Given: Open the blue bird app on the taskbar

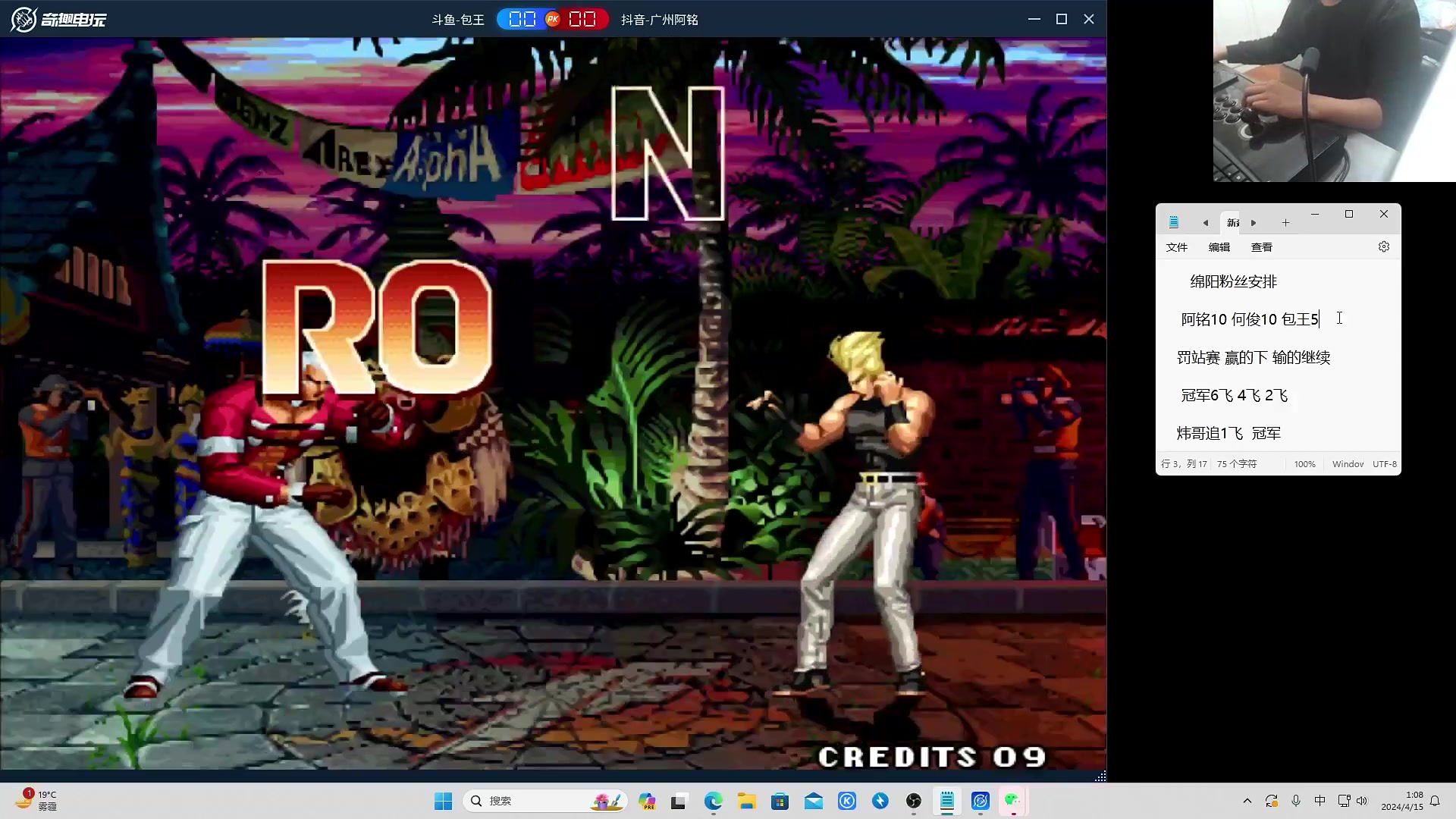Looking at the screenshot, I should [880, 801].
